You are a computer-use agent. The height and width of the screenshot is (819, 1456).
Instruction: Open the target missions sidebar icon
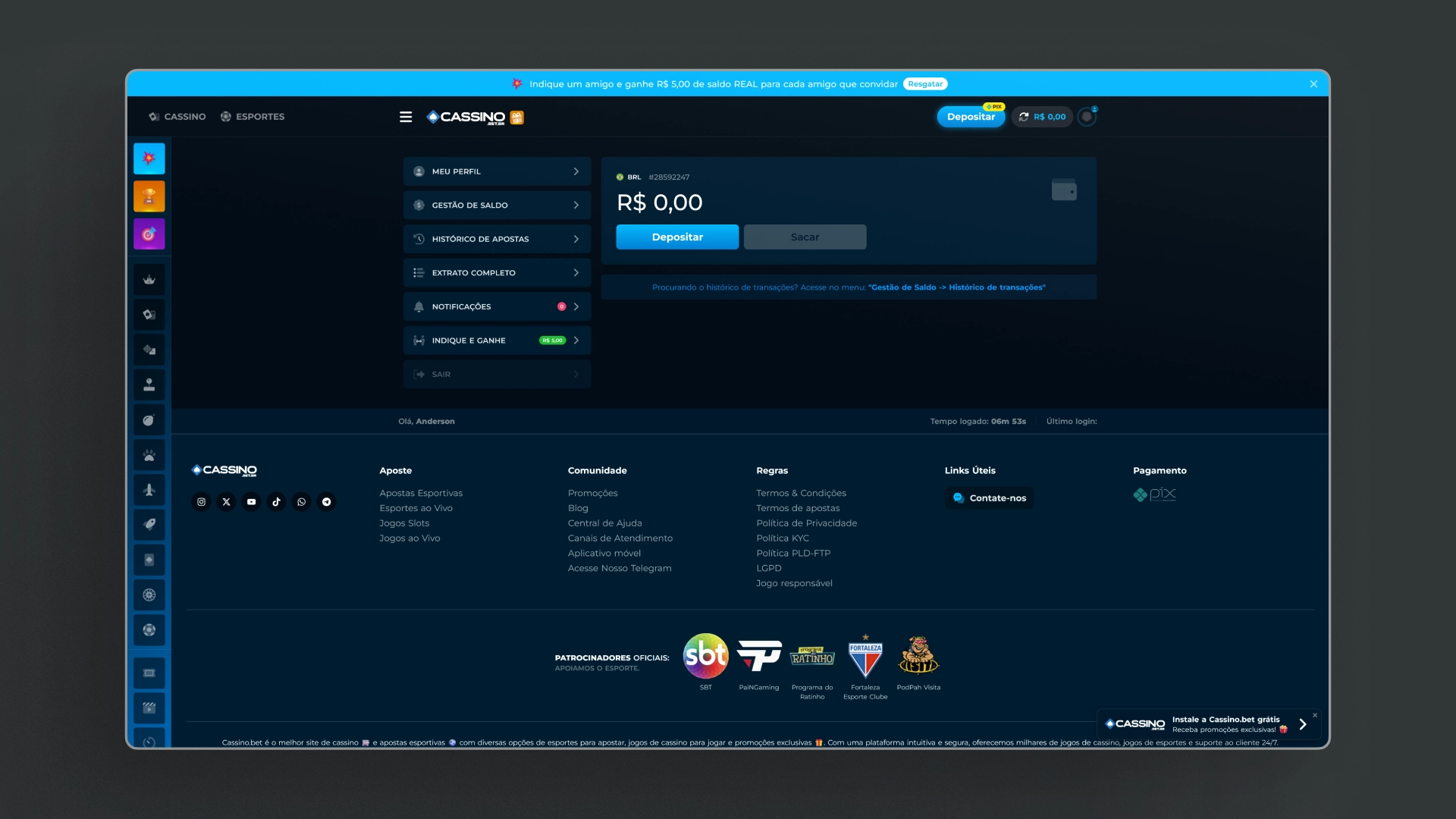pos(149,234)
